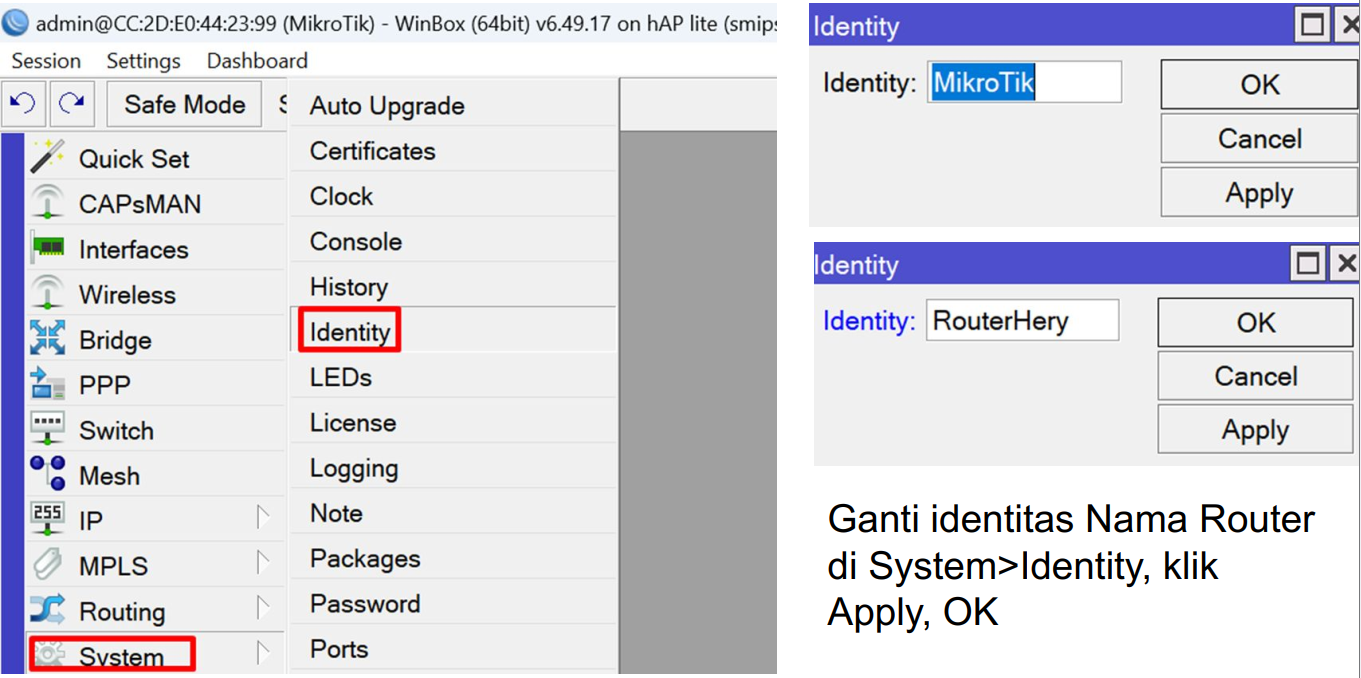Click the IP 255 icon

point(47,519)
